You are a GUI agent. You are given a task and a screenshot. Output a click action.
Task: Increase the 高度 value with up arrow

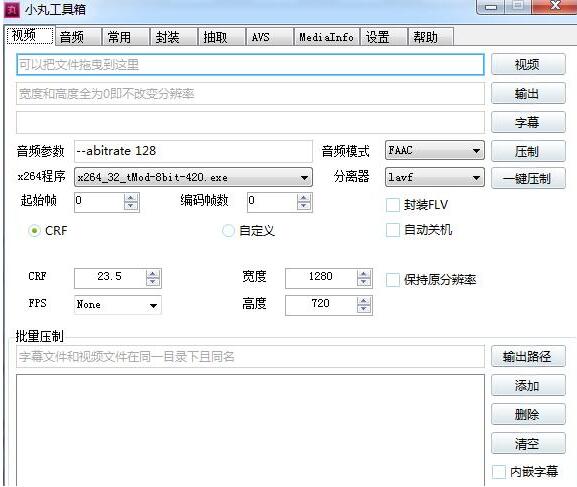coord(364,301)
